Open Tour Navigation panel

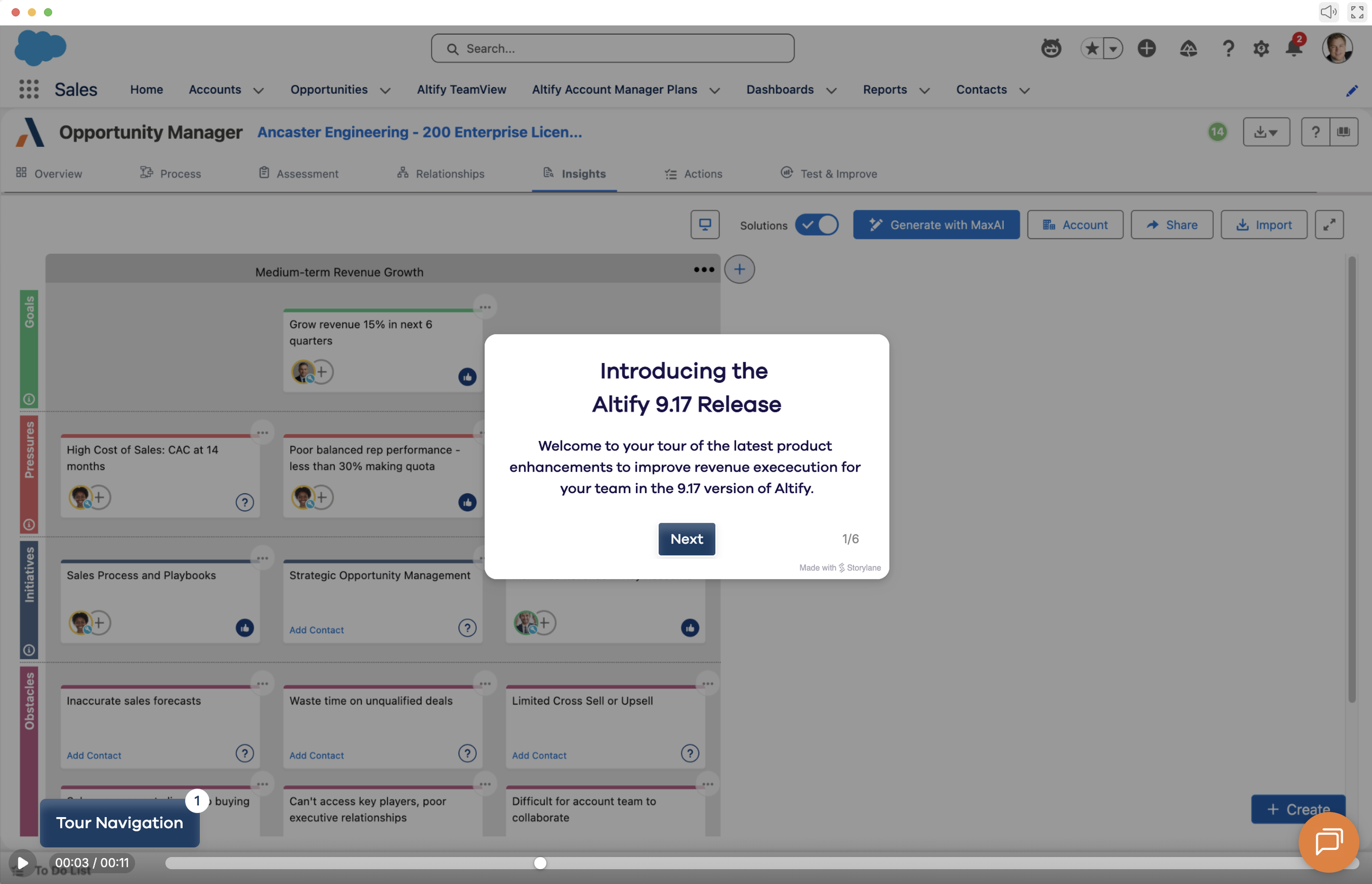pyautogui.click(x=119, y=823)
